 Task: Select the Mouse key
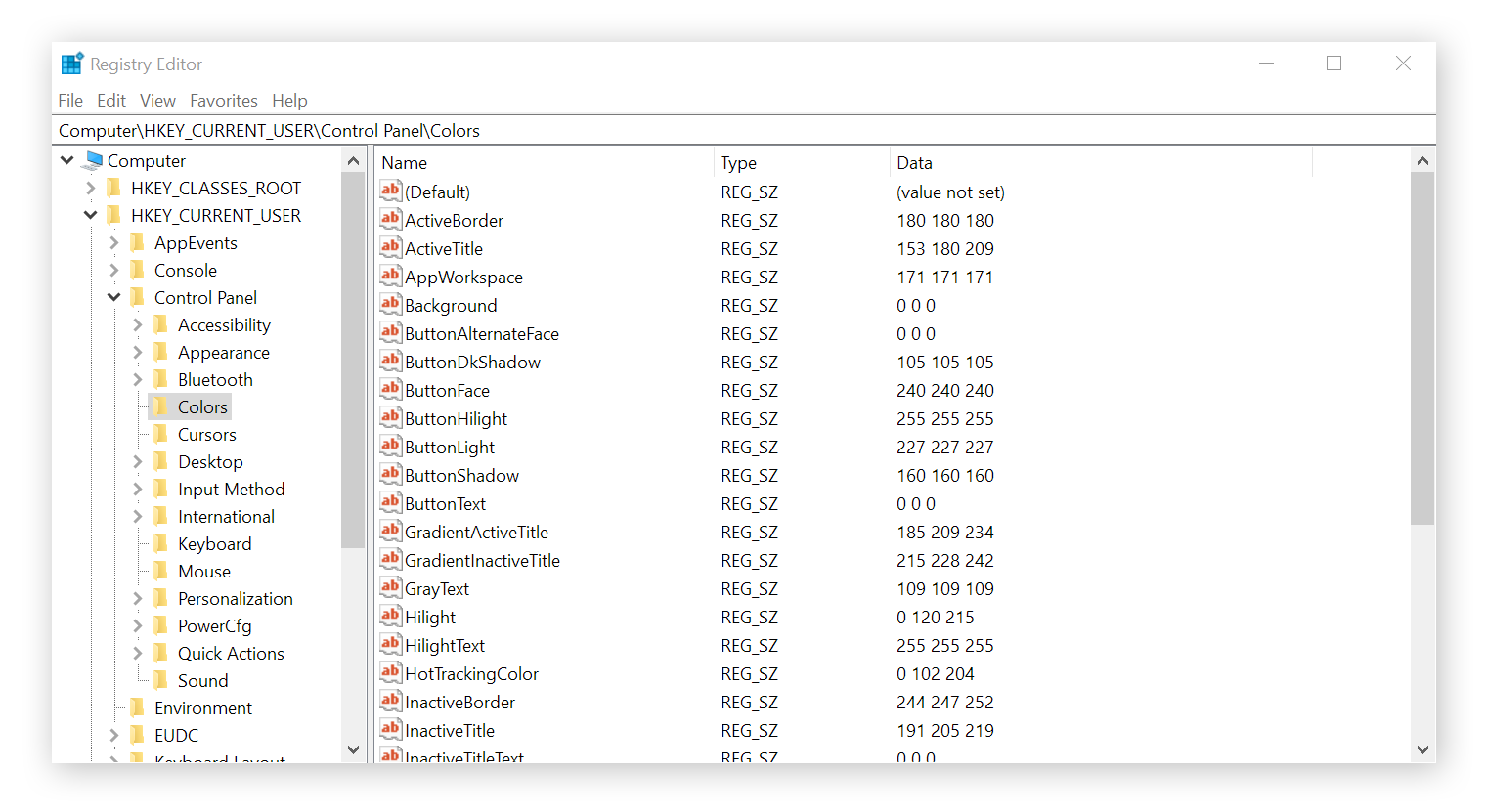pyautogui.click(x=203, y=571)
